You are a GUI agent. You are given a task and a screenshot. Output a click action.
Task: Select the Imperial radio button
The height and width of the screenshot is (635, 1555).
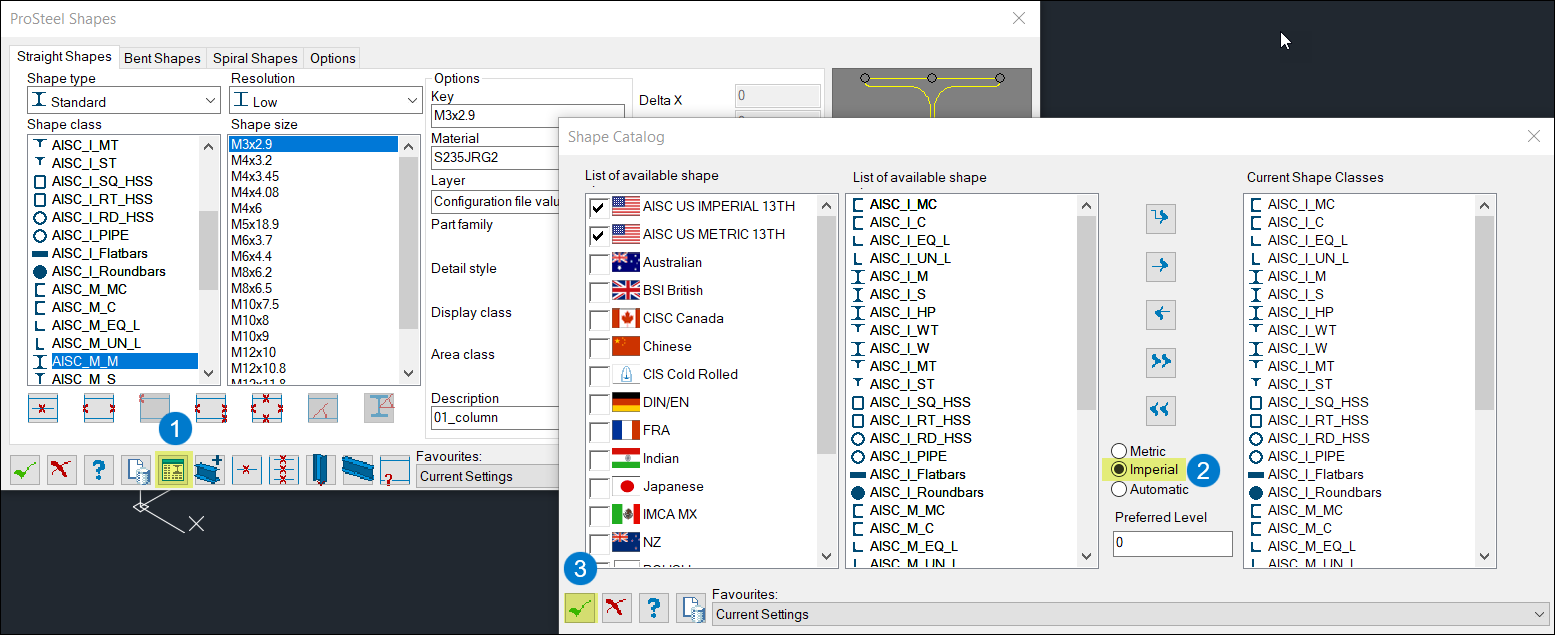pyautogui.click(x=1119, y=470)
